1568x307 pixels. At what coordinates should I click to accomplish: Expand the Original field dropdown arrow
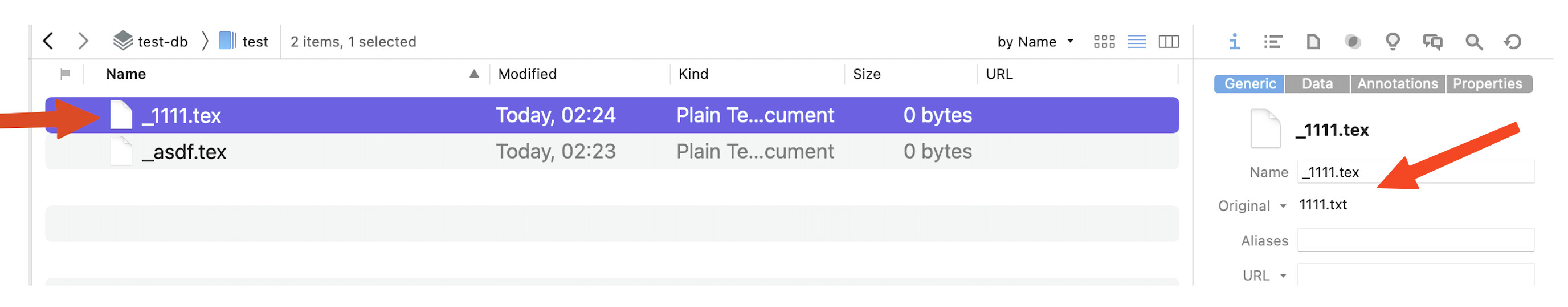1283,207
